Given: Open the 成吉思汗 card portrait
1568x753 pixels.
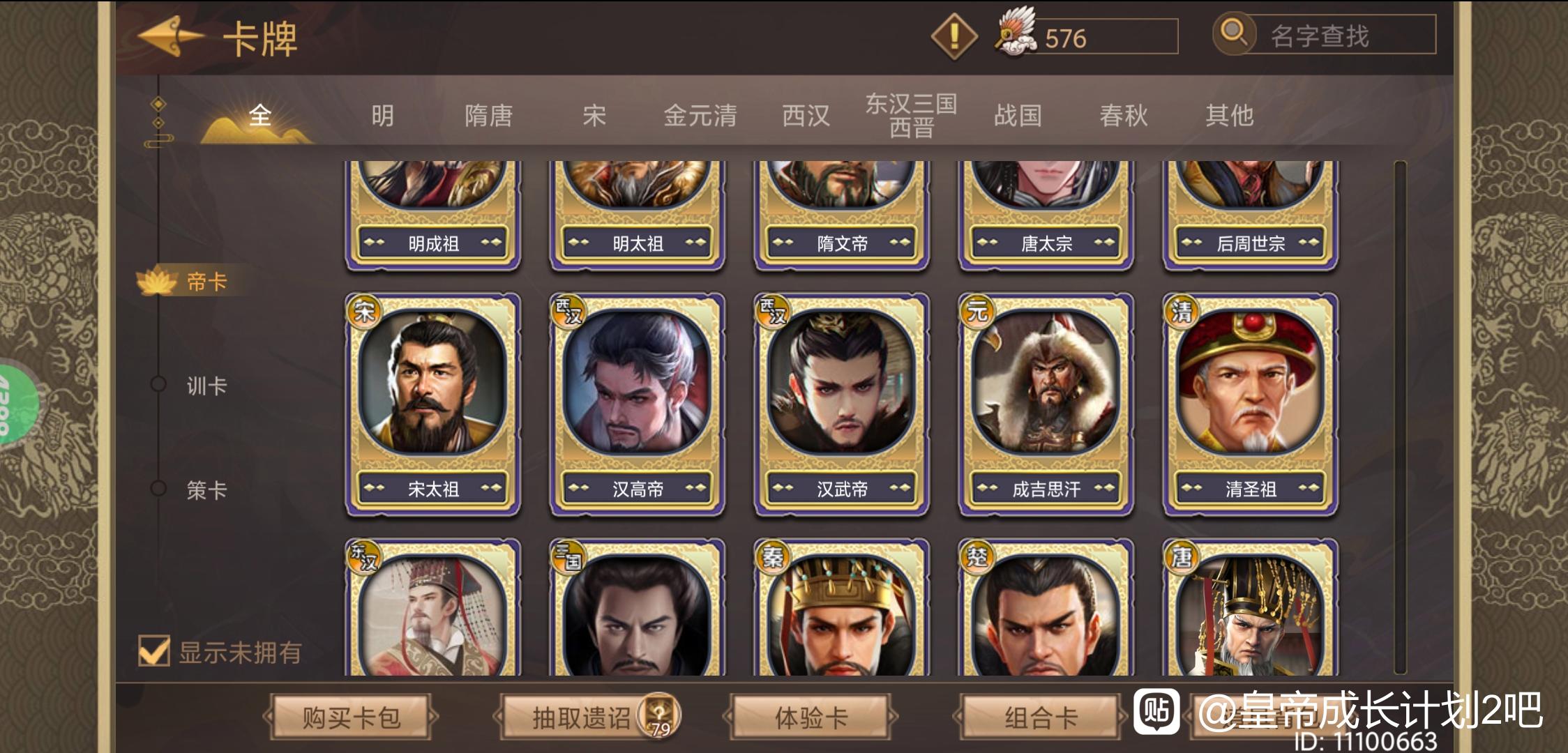Looking at the screenshot, I should click(1046, 381).
